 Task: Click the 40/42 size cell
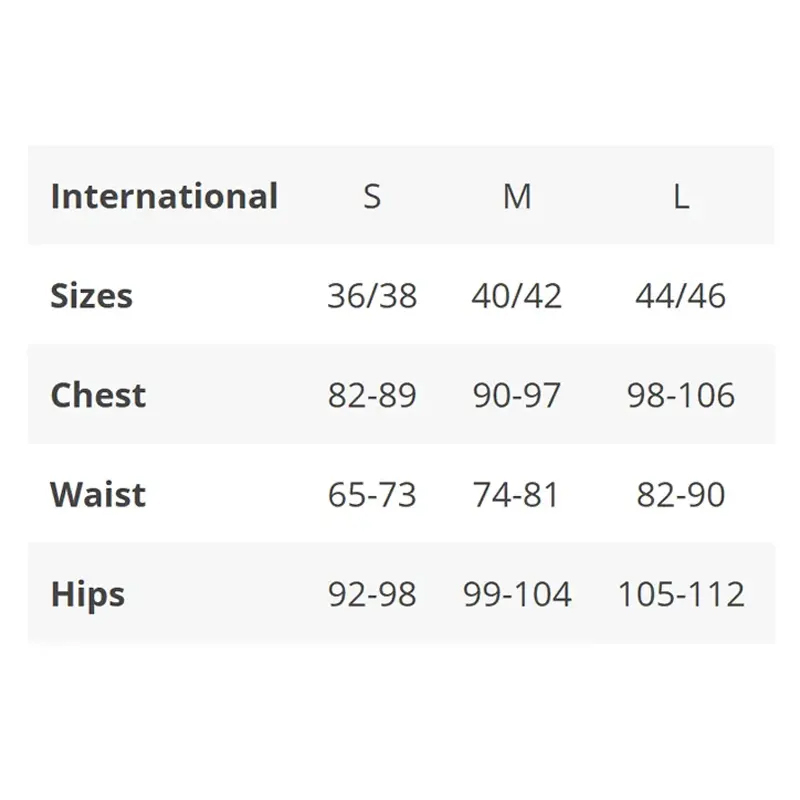pyautogui.click(x=516, y=296)
